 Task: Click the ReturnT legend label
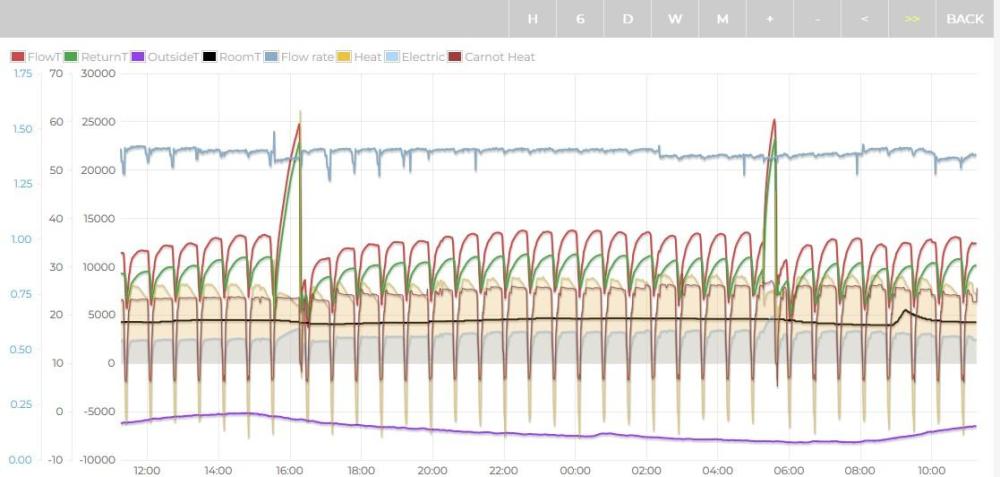coord(105,57)
